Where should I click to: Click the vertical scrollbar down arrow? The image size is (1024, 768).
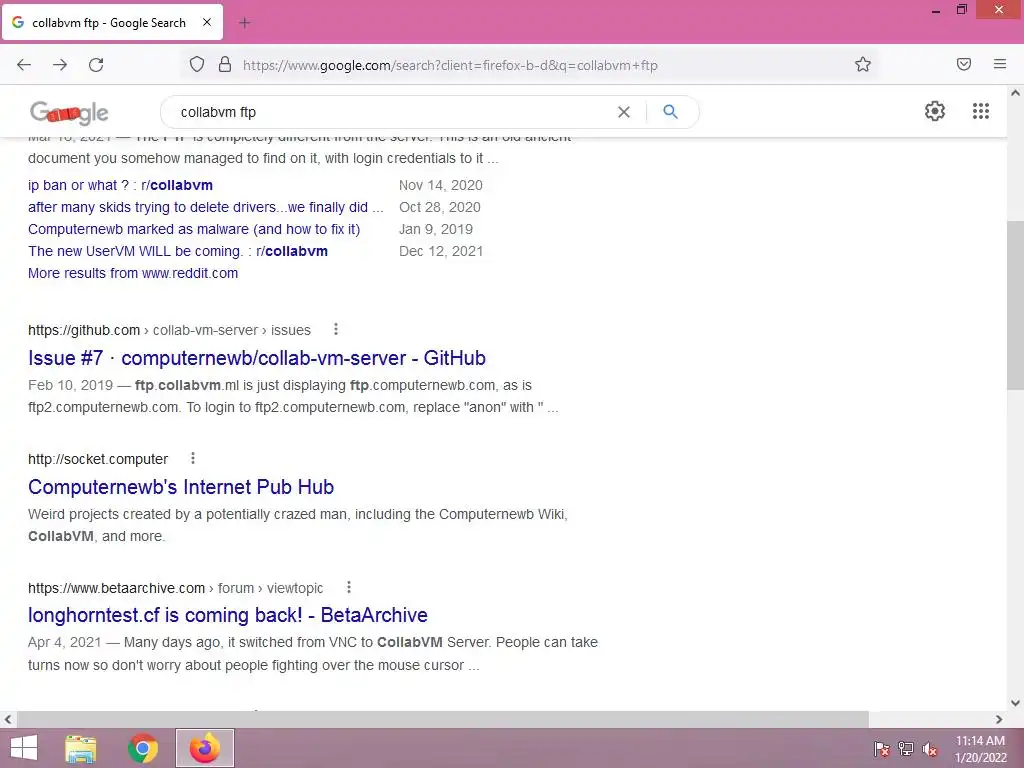point(1015,703)
